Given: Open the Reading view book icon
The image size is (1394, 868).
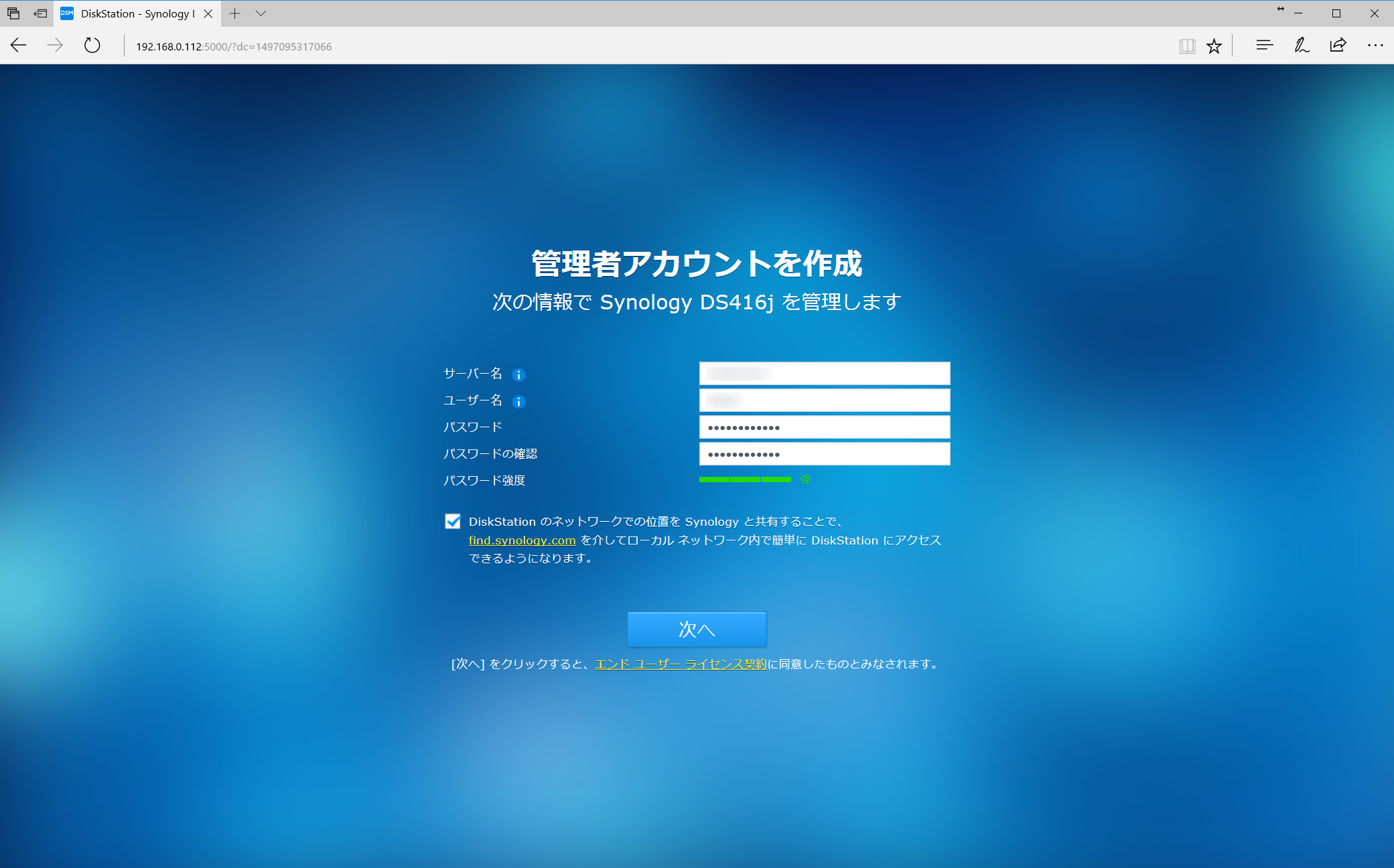Looking at the screenshot, I should coord(1187,46).
